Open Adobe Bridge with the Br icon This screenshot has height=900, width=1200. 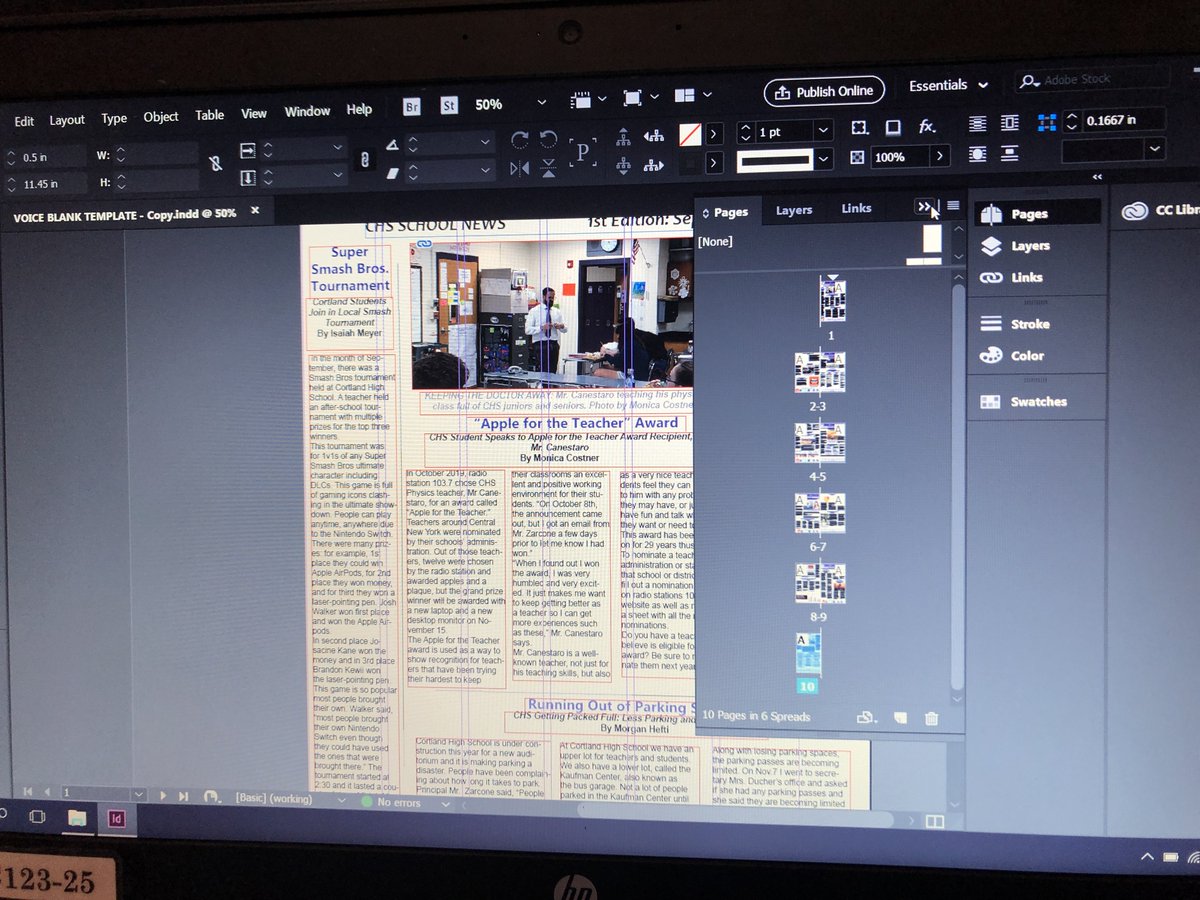(x=412, y=106)
